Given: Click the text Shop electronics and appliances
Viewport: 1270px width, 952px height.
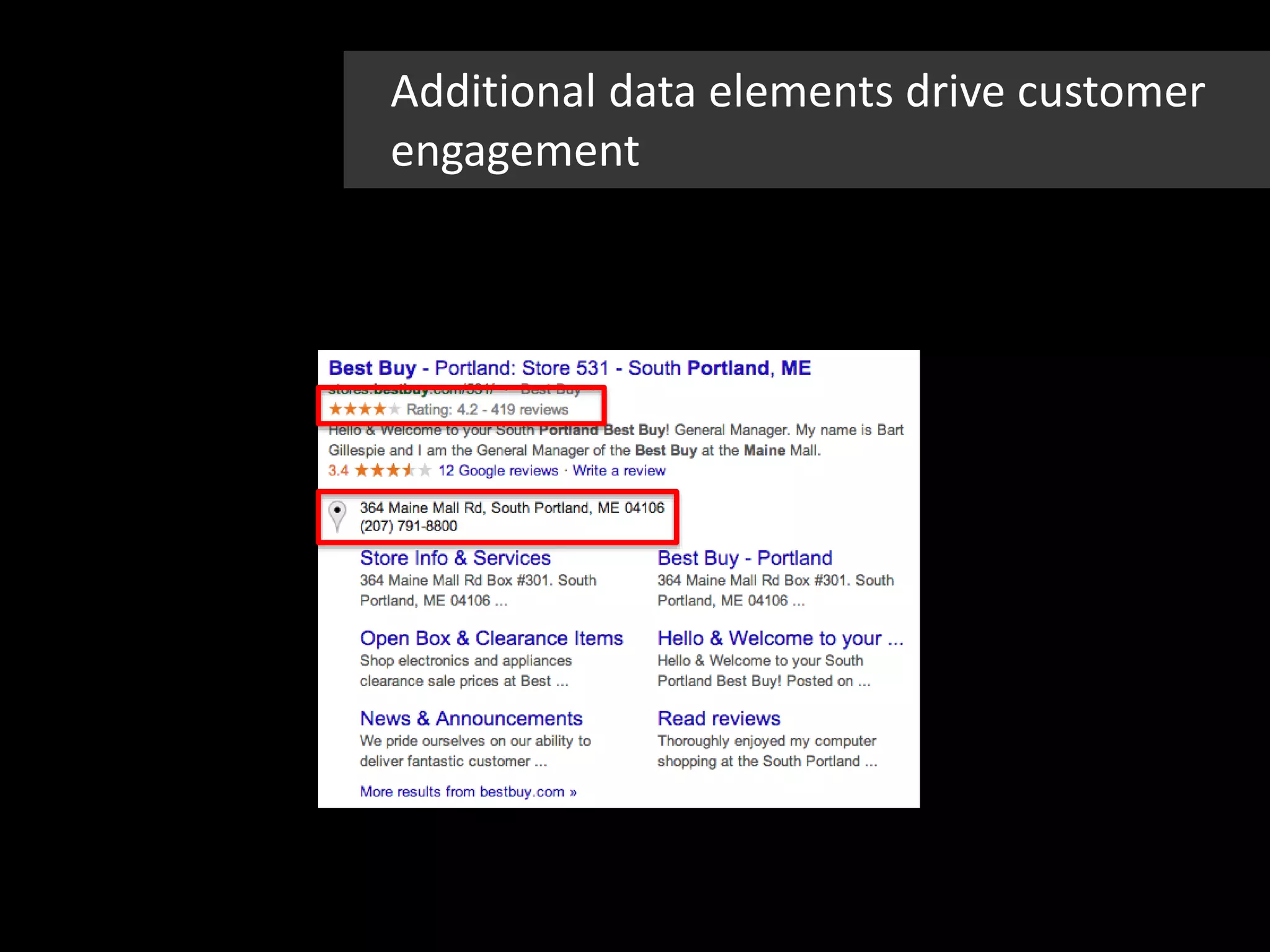Looking at the screenshot, I should (465, 661).
